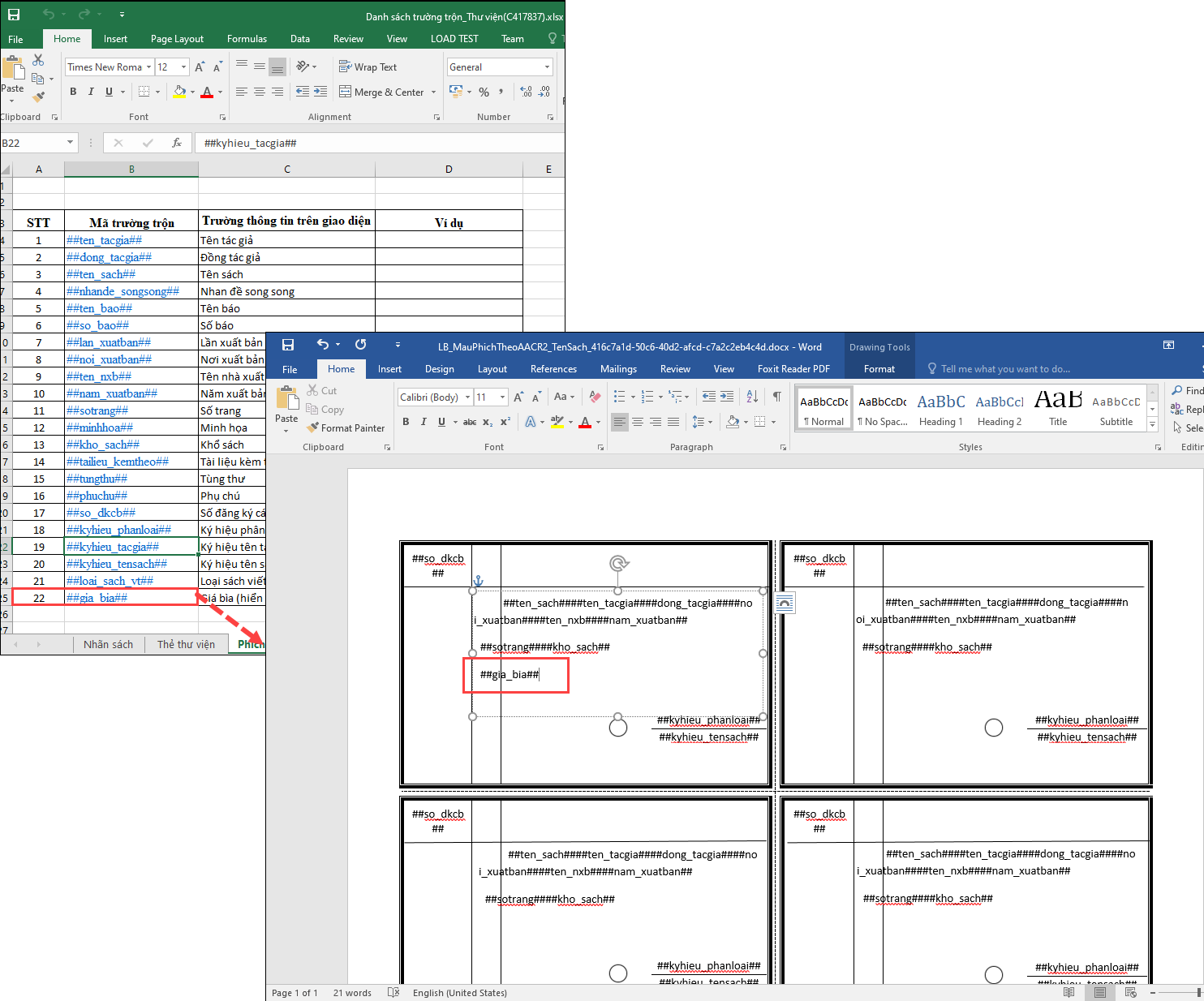Screen dimensions: 1204x1001
Task: Toggle Bold in the Excel ribbon
Action: coord(73,92)
